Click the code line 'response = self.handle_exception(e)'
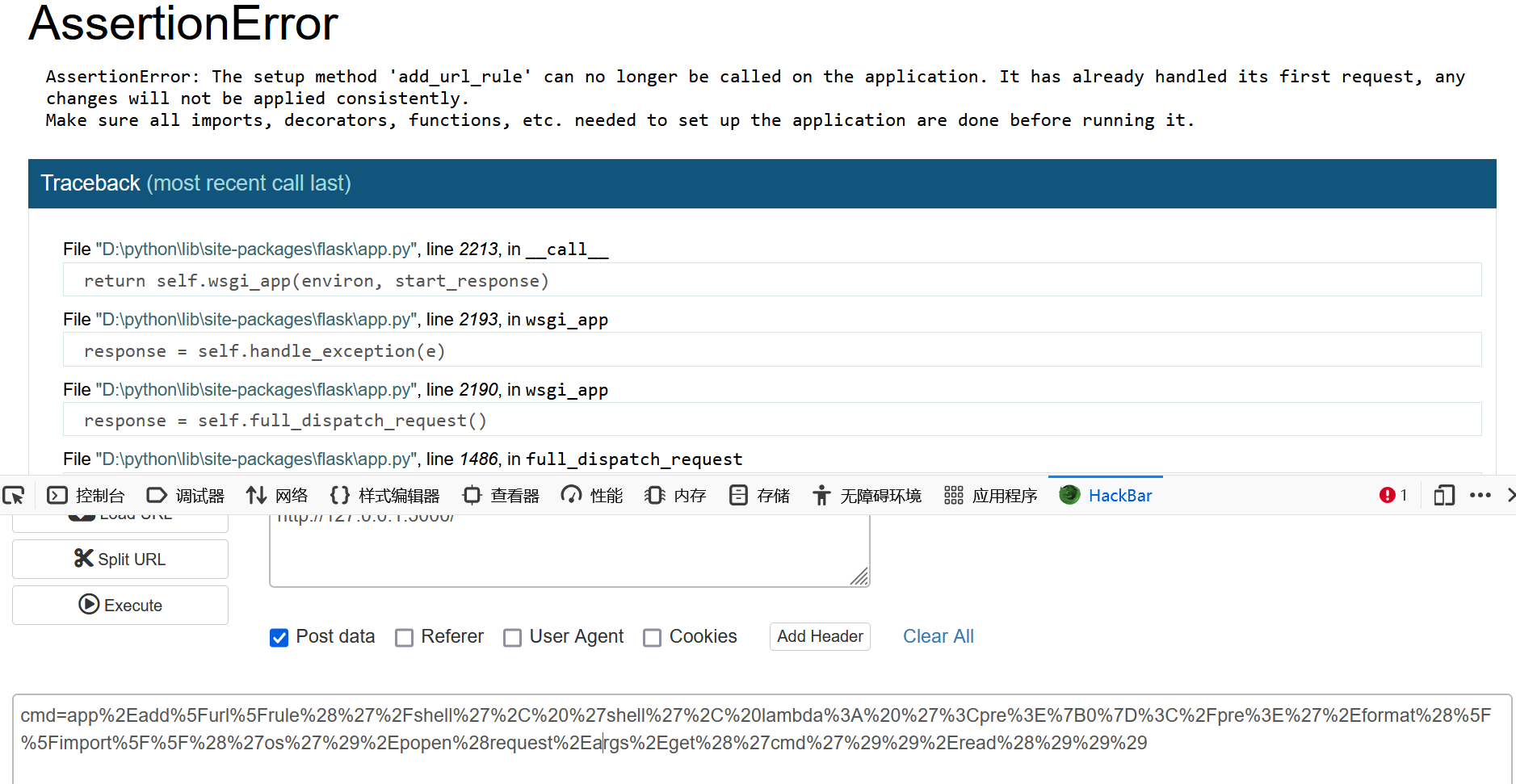 772,350
